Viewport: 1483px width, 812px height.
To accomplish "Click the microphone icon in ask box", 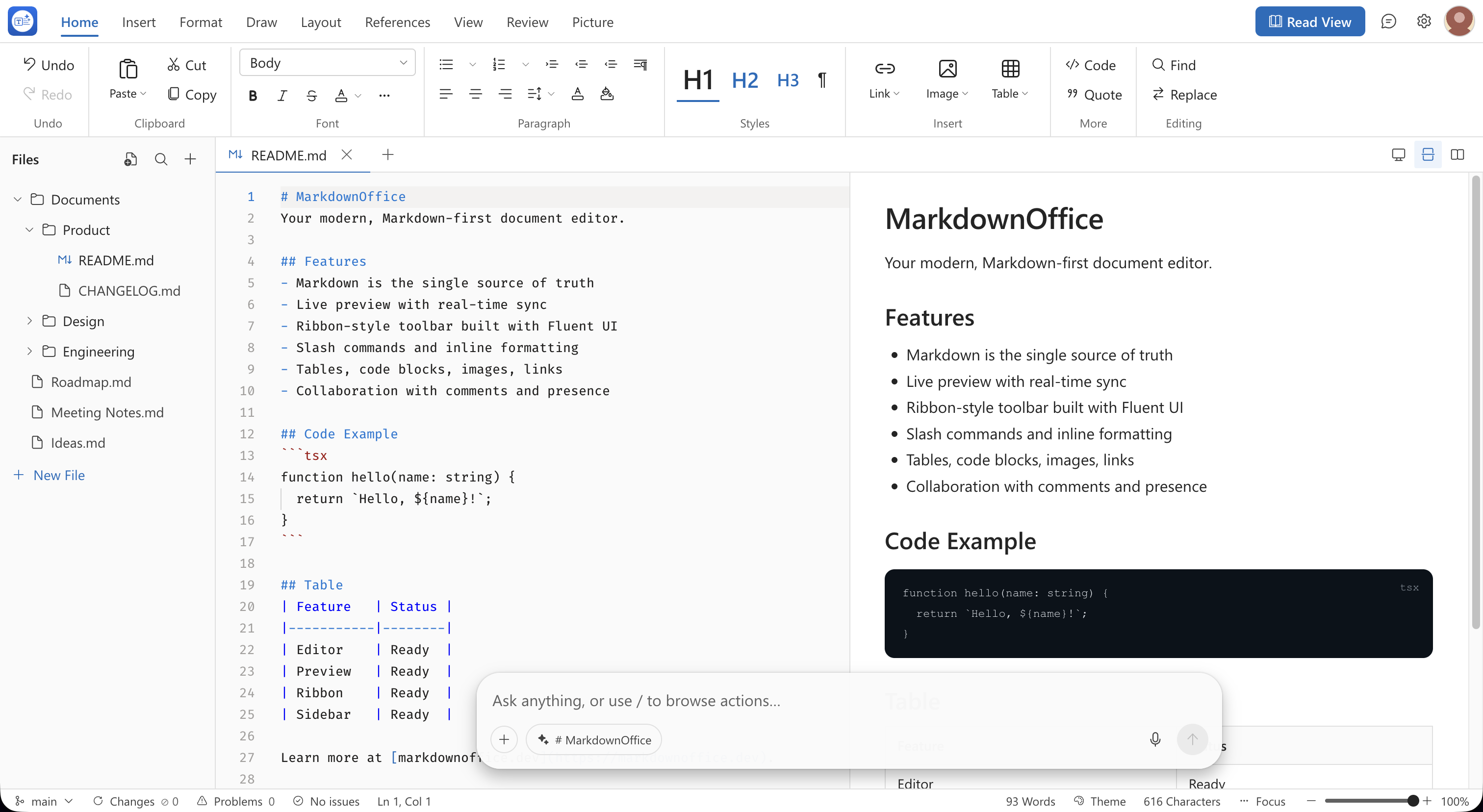I will pyautogui.click(x=1155, y=739).
